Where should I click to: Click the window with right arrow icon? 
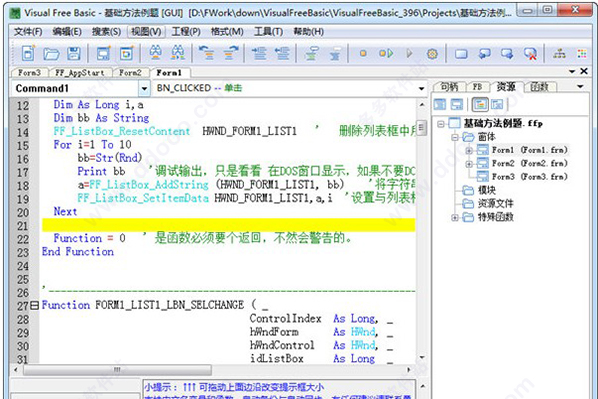(x=507, y=54)
